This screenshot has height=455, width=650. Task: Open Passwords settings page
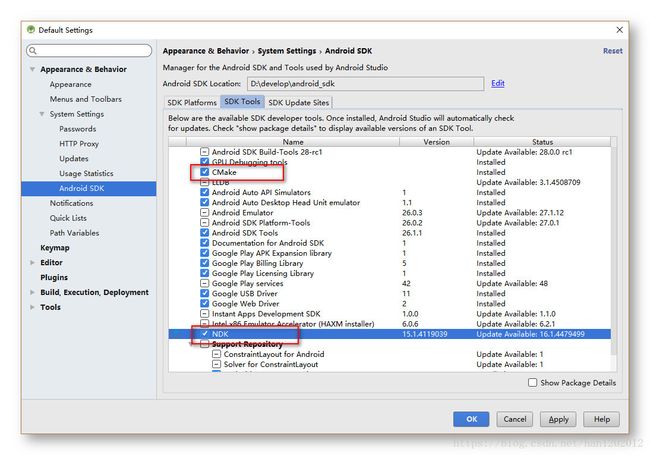(x=78, y=129)
